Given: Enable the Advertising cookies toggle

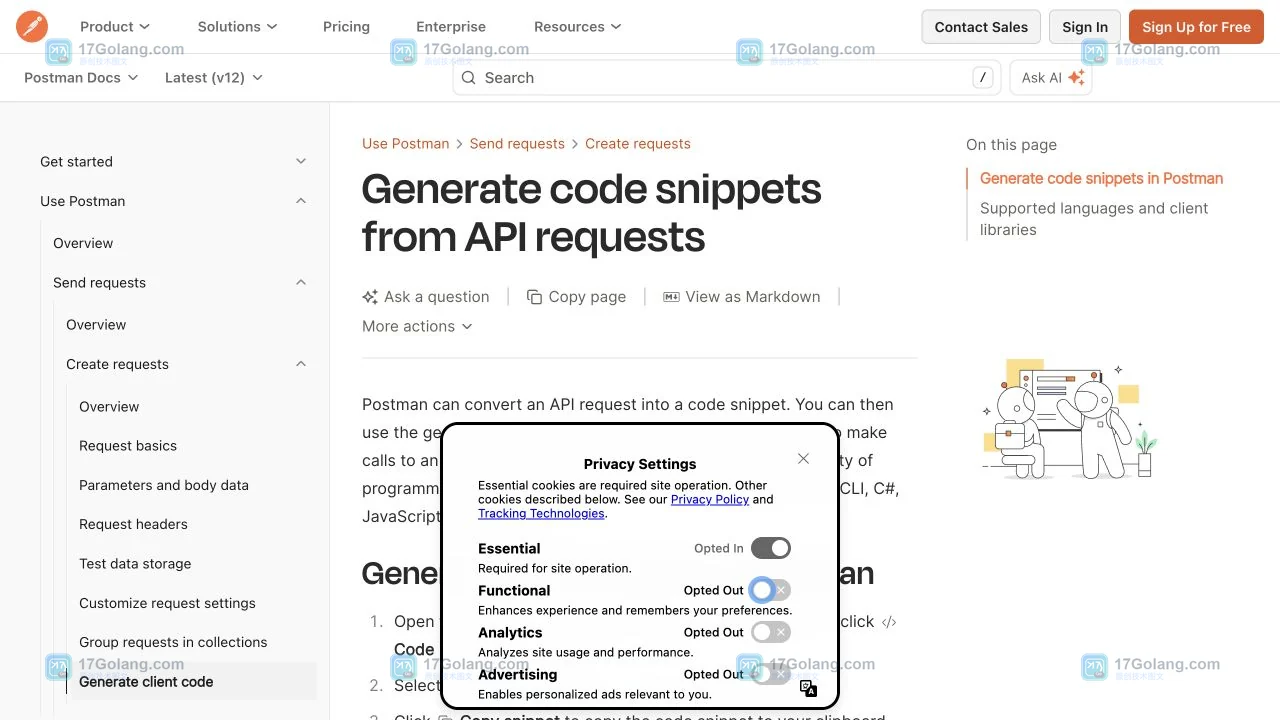Looking at the screenshot, I should [x=771, y=674].
